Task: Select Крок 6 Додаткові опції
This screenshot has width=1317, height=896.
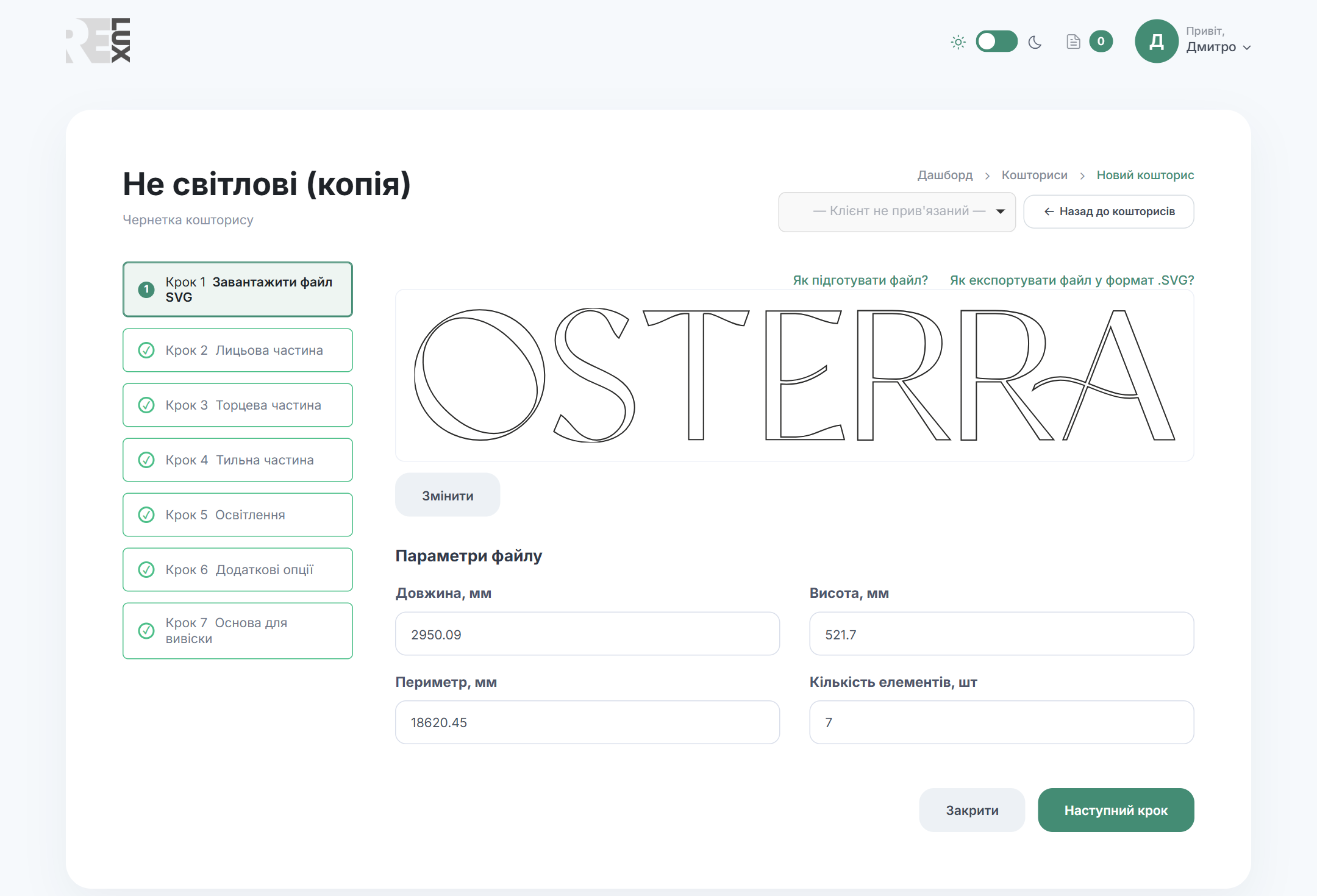Action: click(x=238, y=570)
